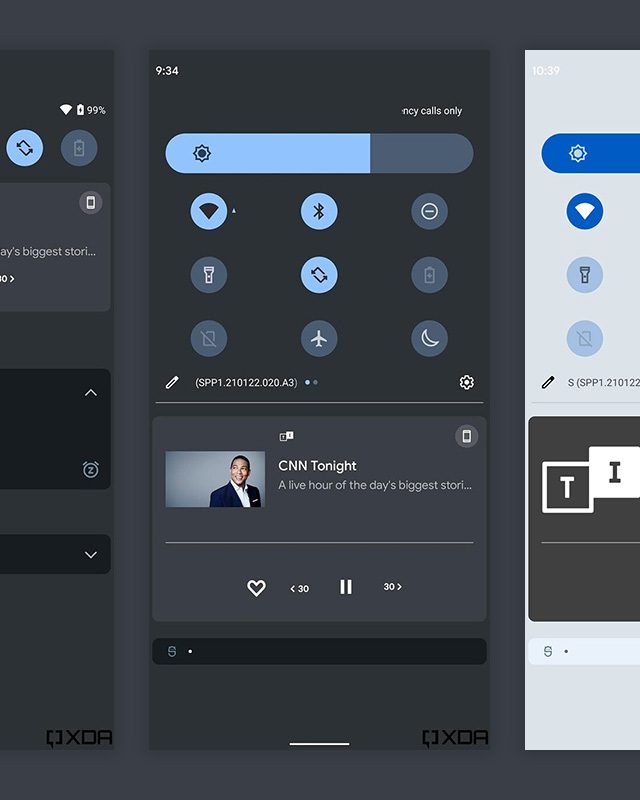640x800 pixels.
Task: Favorite CNN Tonight with the heart icon
Action: coord(256,588)
